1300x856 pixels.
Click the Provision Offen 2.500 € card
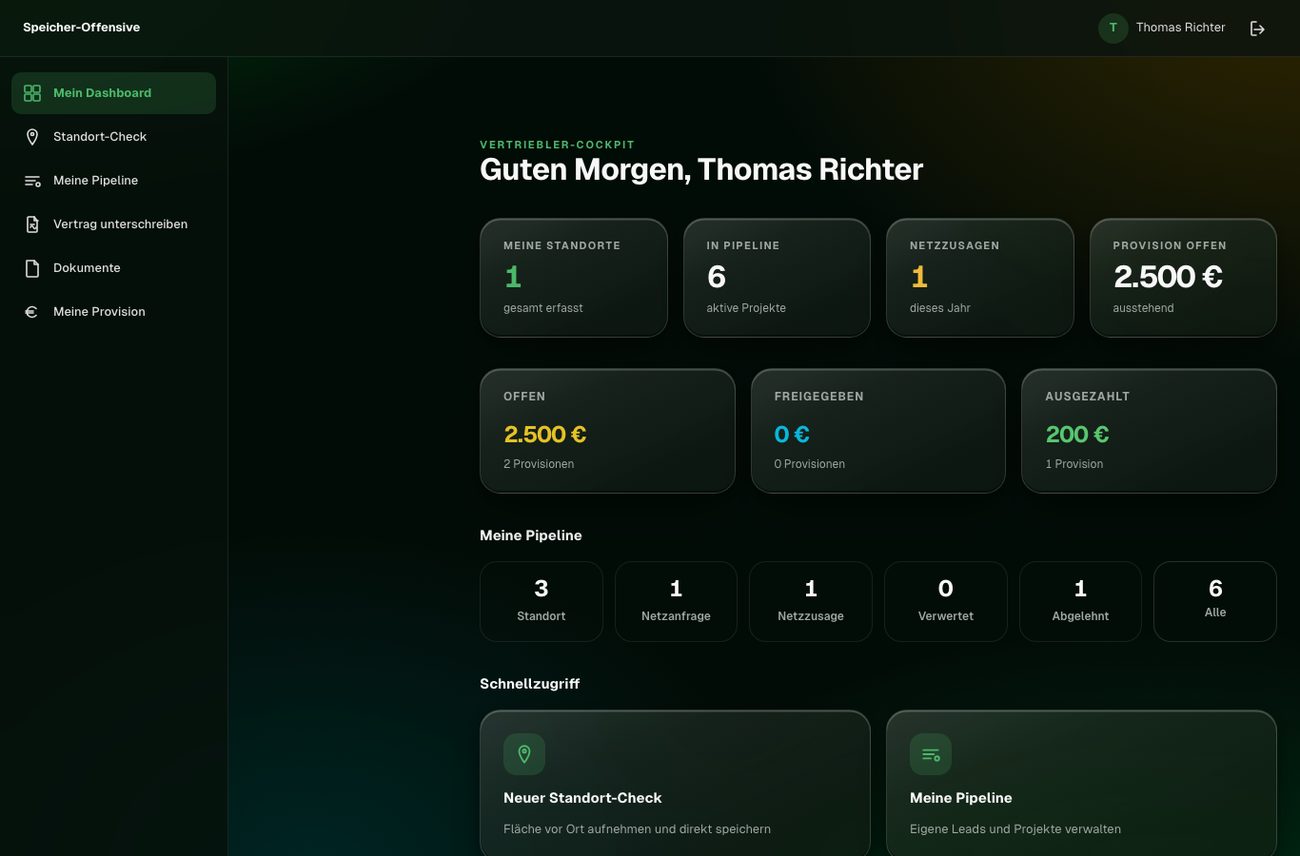click(x=1183, y=278)
